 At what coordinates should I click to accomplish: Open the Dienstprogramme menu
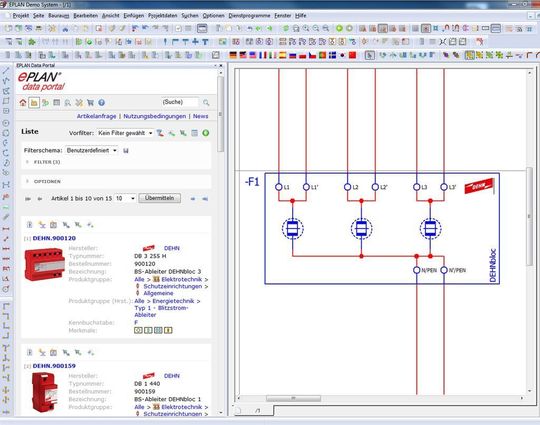249,15
